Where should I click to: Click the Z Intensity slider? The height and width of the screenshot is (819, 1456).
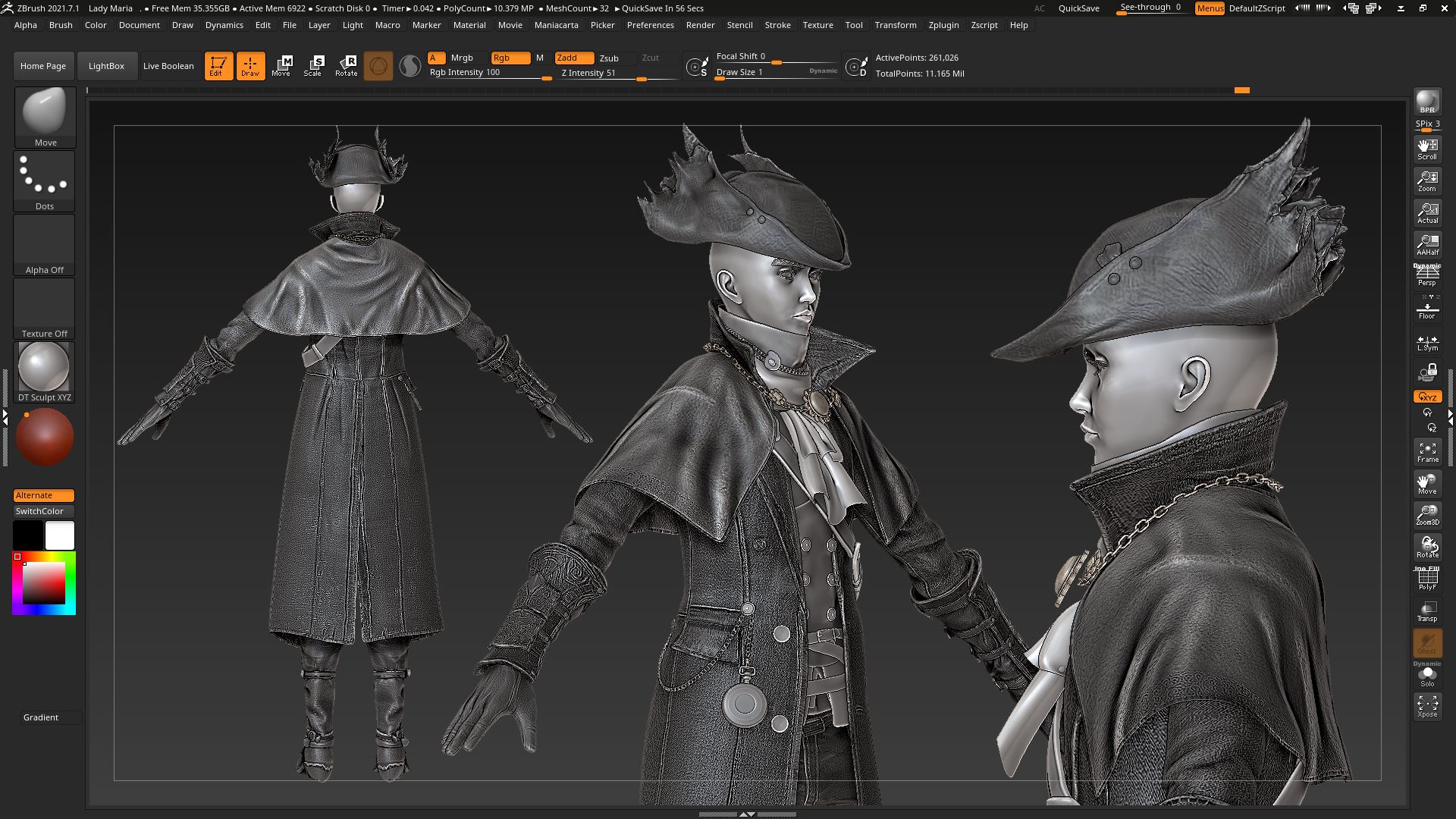pos(617,74)
